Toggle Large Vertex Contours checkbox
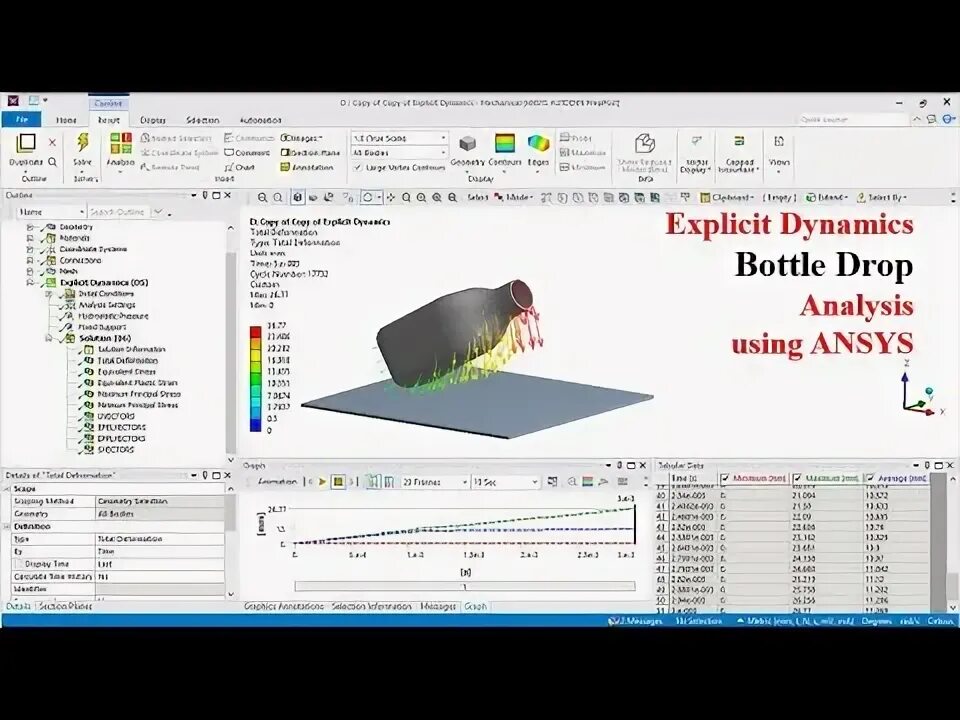Screen dimensions: 960x720 coord(358,167)
